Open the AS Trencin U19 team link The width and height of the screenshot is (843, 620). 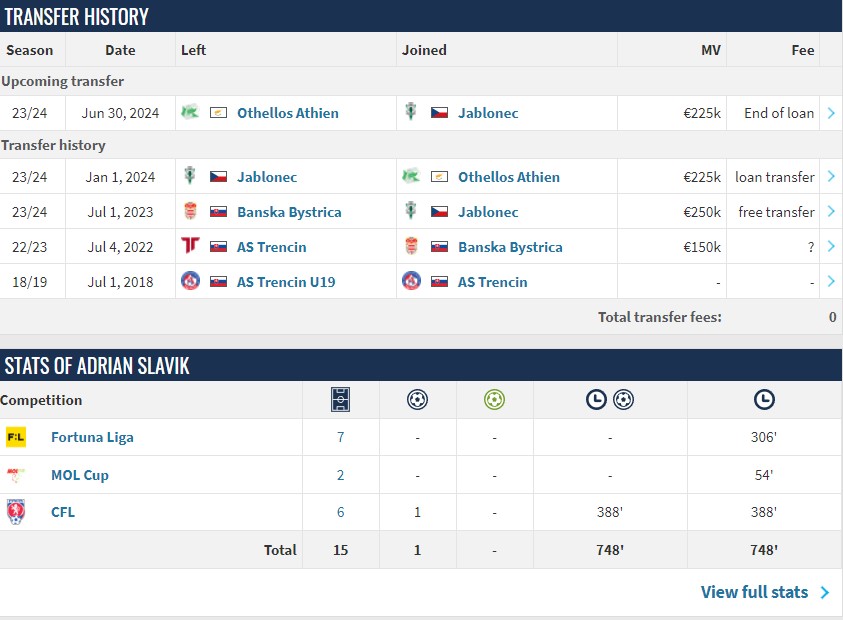(x=286, y=282)
